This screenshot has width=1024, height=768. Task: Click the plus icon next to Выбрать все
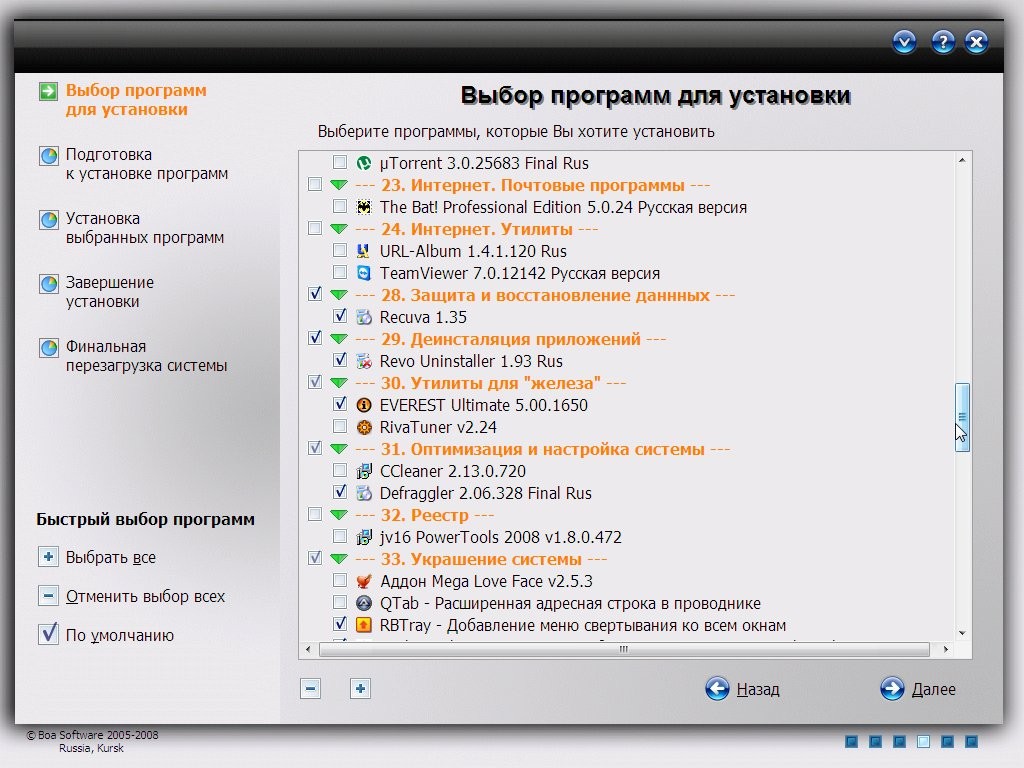[x=48, y=557]
